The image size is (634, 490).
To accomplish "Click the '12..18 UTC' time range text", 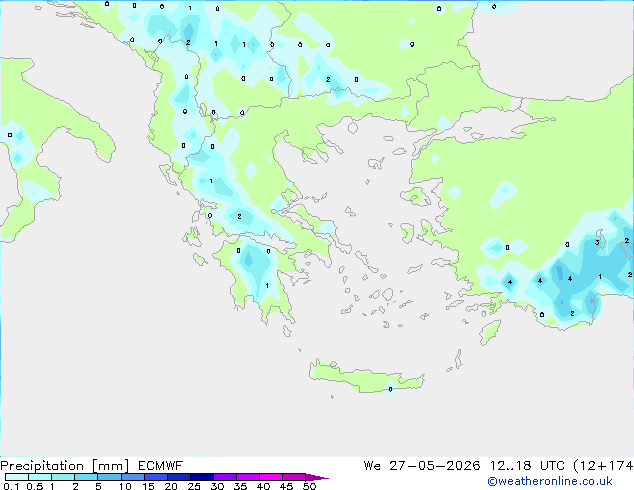I will [x=527, y=466].
